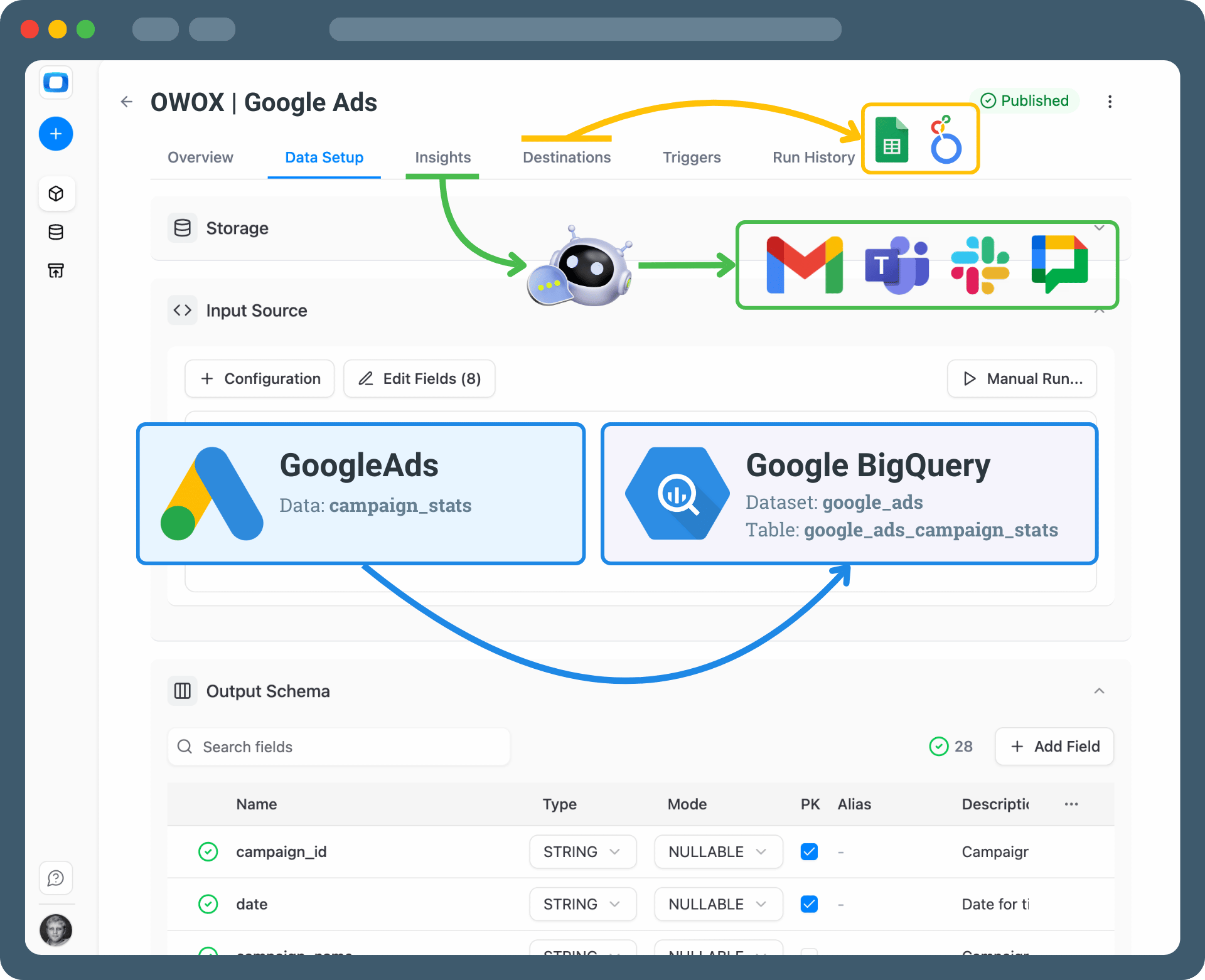Open the Mode dropdown for date row

coord(718,904)
